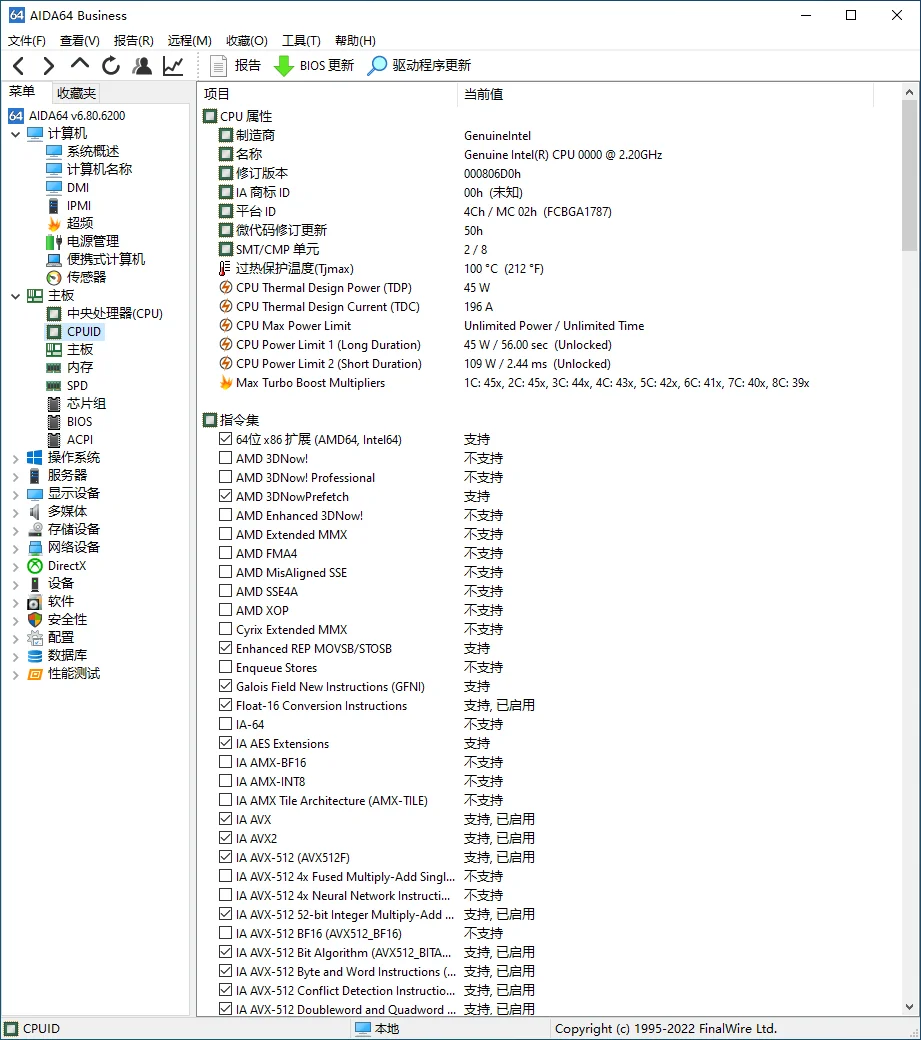This screenshot has width=921, height=1040.
Task: Select the 超频 overclock flame icon
Action: coord(54,224)
